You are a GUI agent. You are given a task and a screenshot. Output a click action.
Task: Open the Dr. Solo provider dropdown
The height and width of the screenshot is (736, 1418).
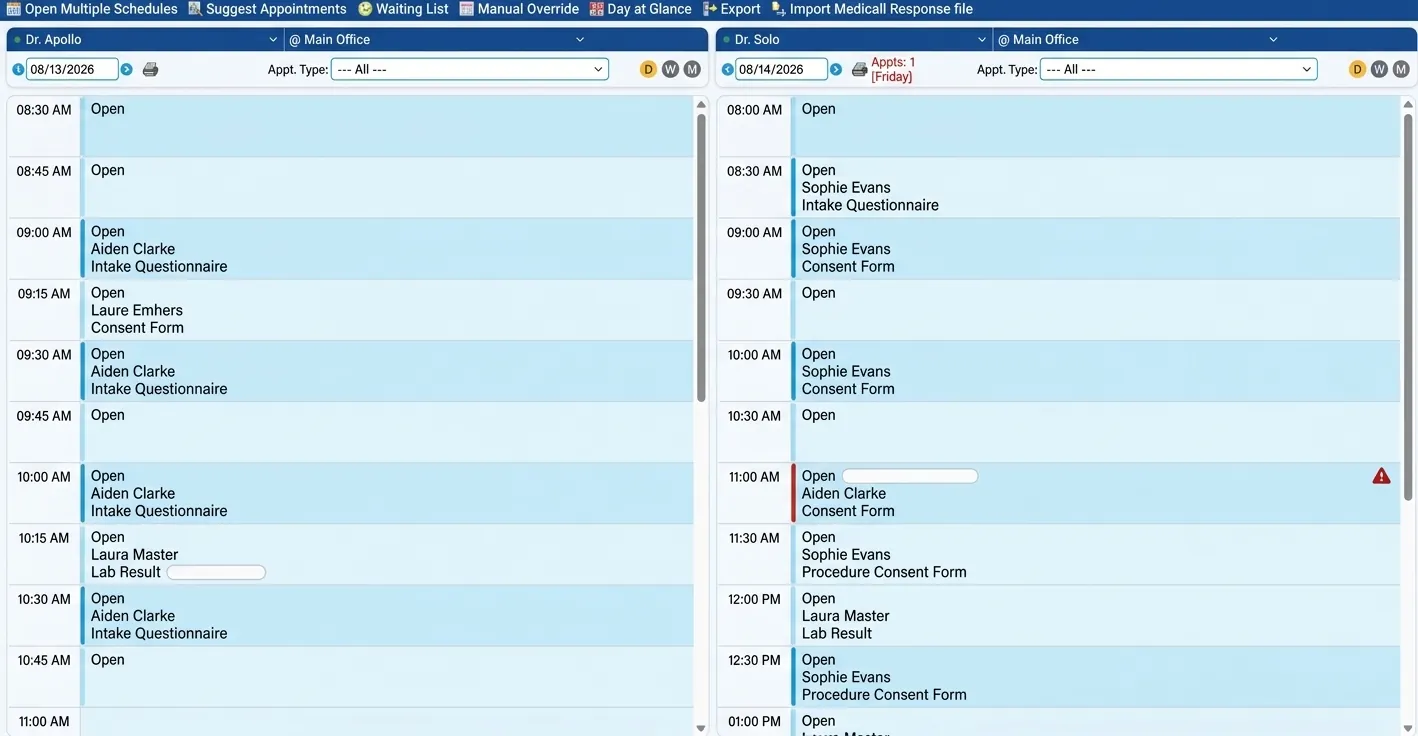(x=855, y=39)
